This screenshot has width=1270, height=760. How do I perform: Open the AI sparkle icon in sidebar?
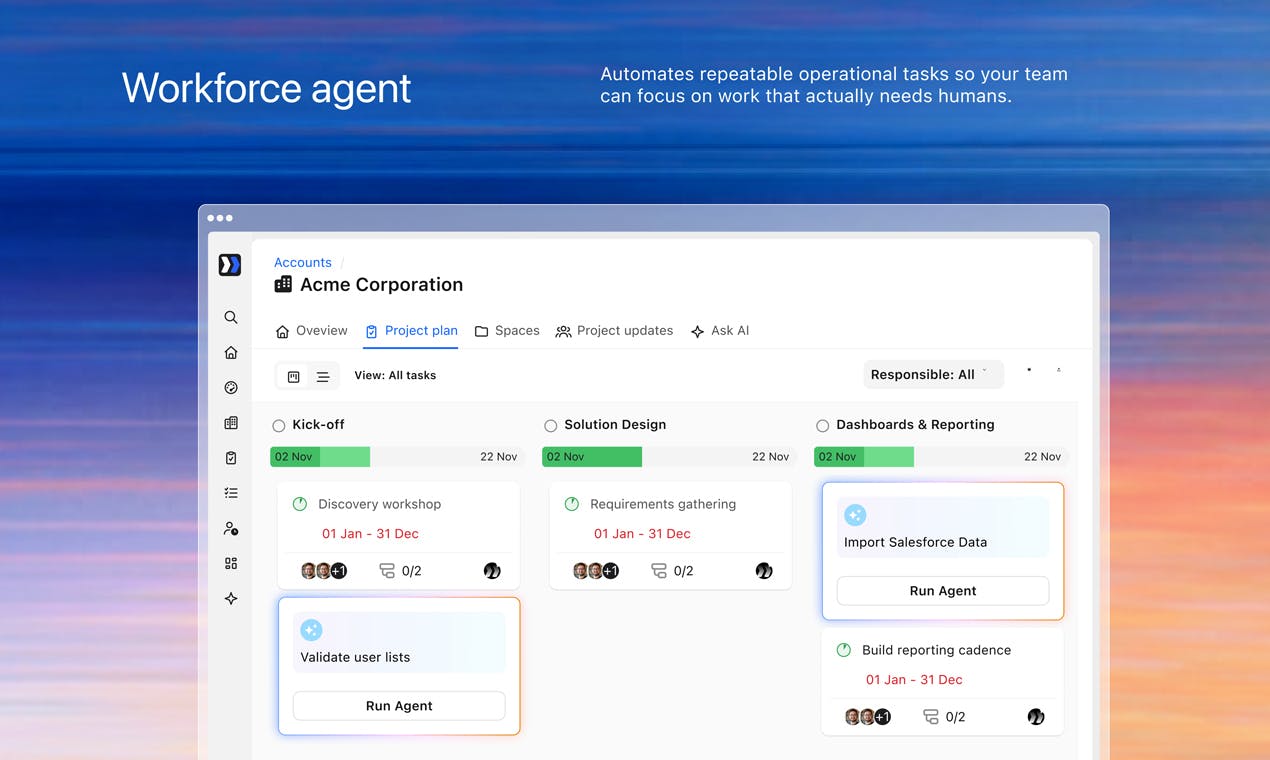231,598
